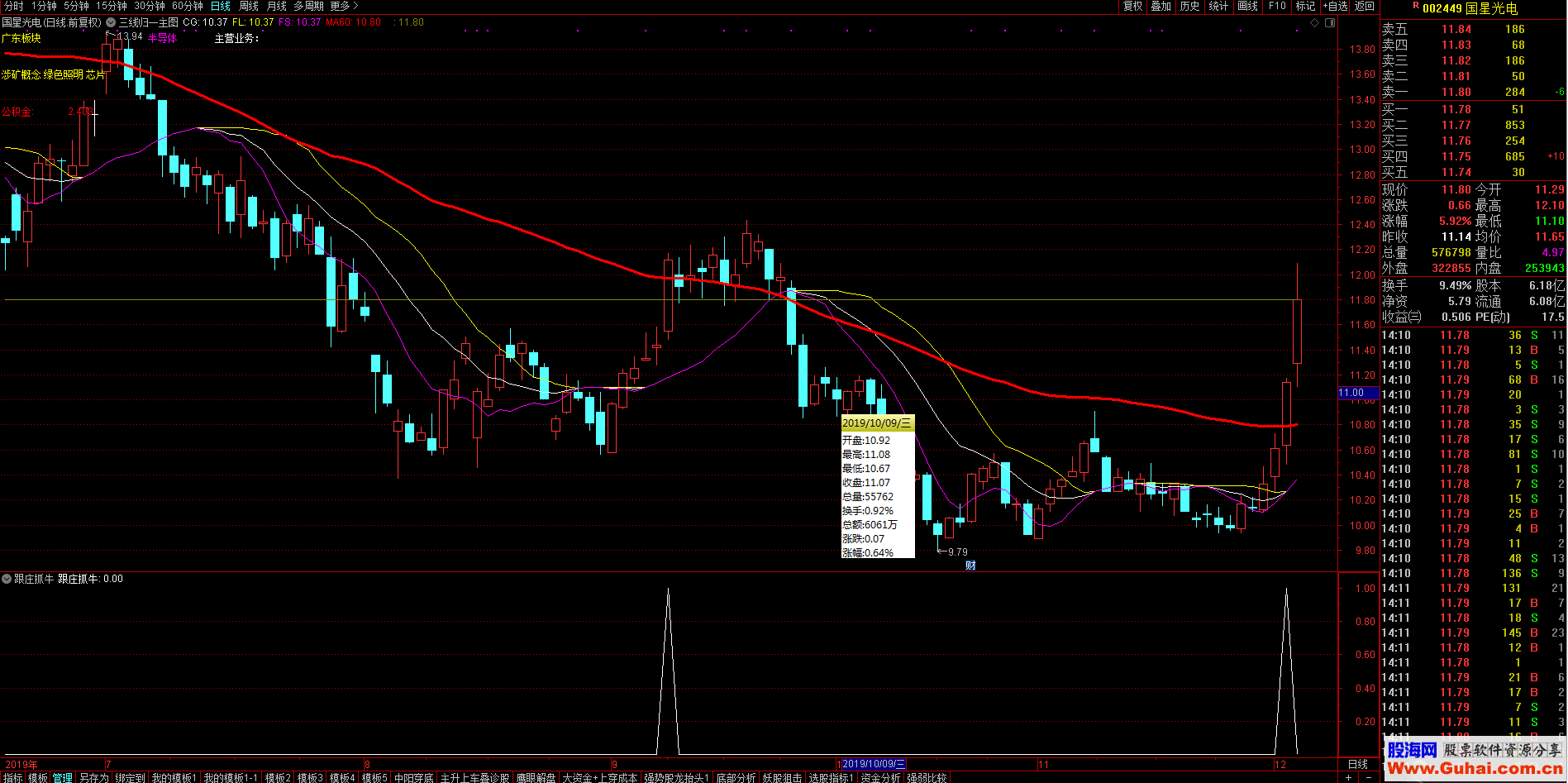Select the 15分钟 period
1568x783 pixels.
click(111, 6)
